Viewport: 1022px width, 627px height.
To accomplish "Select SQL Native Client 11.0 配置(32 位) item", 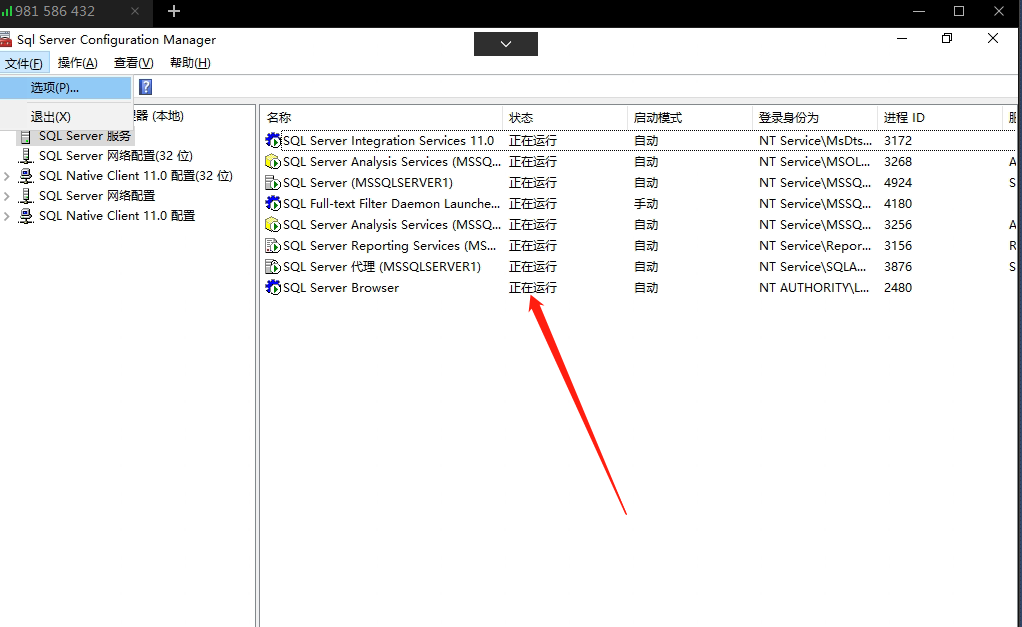I will 136,176.
